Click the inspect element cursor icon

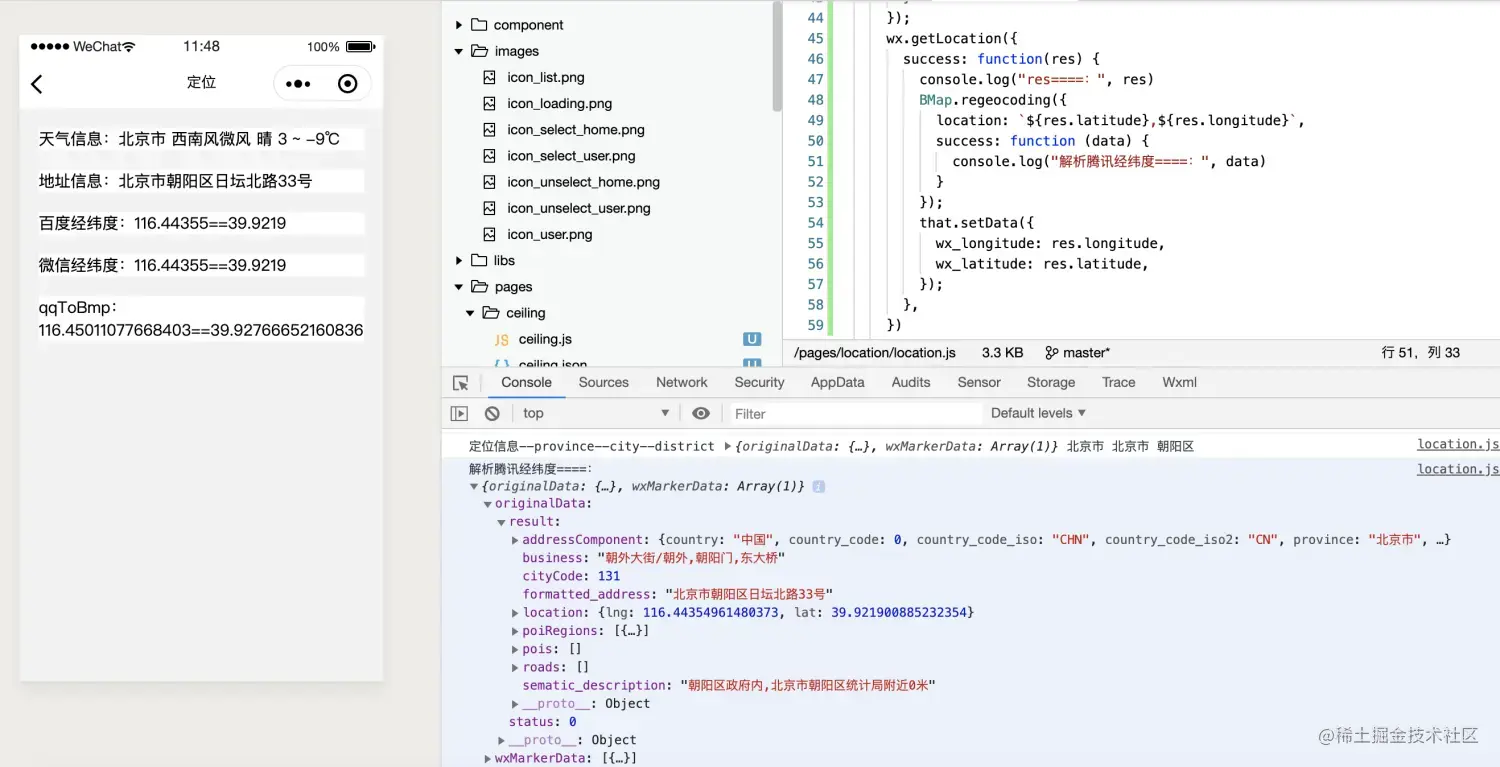[461, 383]
